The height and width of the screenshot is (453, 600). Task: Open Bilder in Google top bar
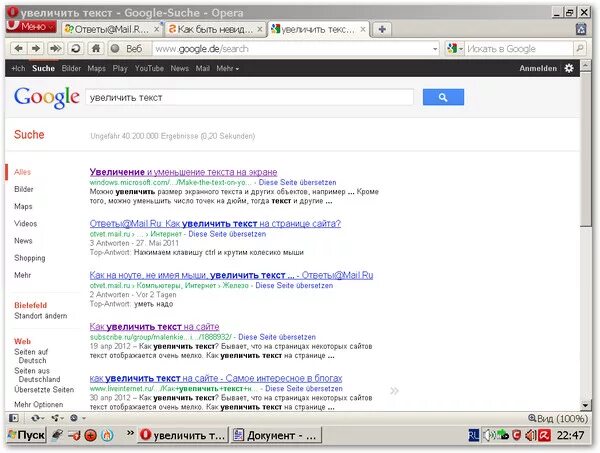click(x=71, y=68)
